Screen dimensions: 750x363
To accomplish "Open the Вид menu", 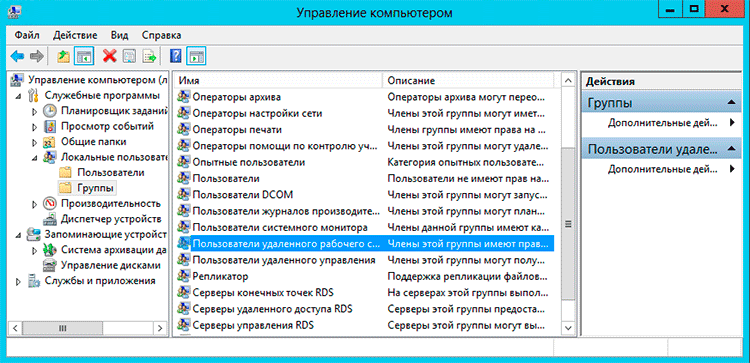I will (120, 35).
